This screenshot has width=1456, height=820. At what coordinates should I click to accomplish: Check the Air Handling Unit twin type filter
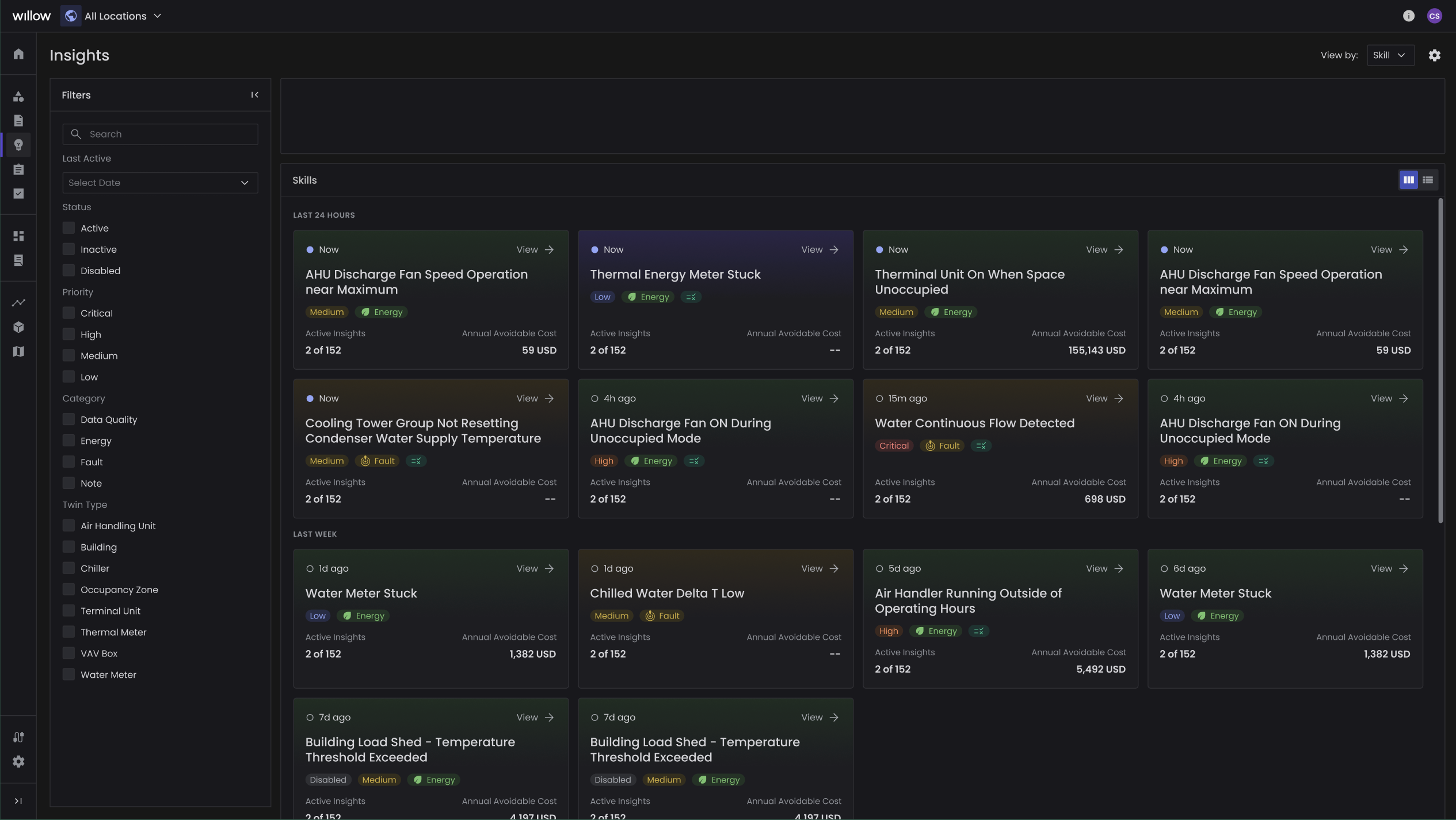(68, 525)
